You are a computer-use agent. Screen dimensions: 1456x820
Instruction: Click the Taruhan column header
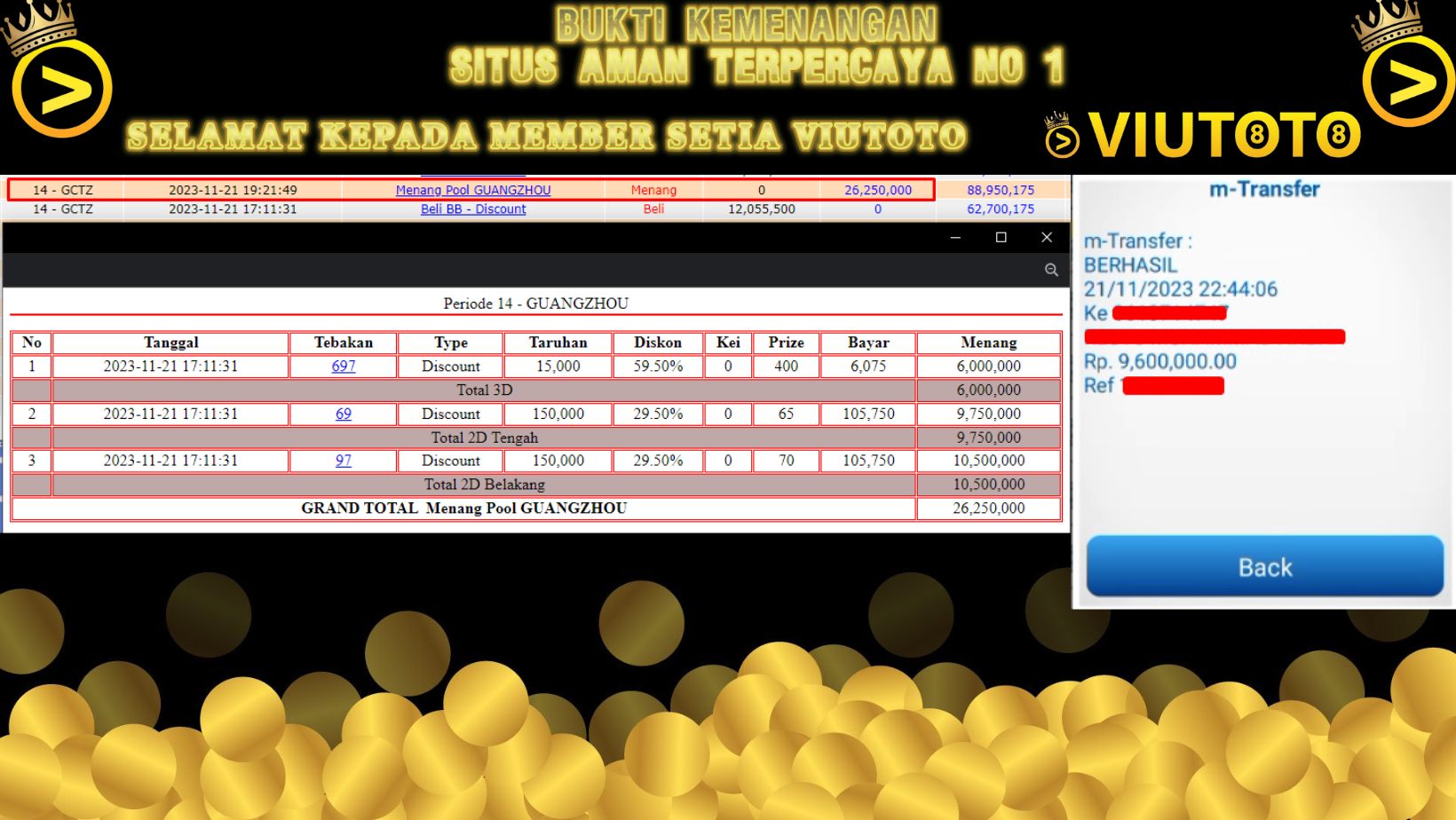pyautogui.click(x=558, y=343)
